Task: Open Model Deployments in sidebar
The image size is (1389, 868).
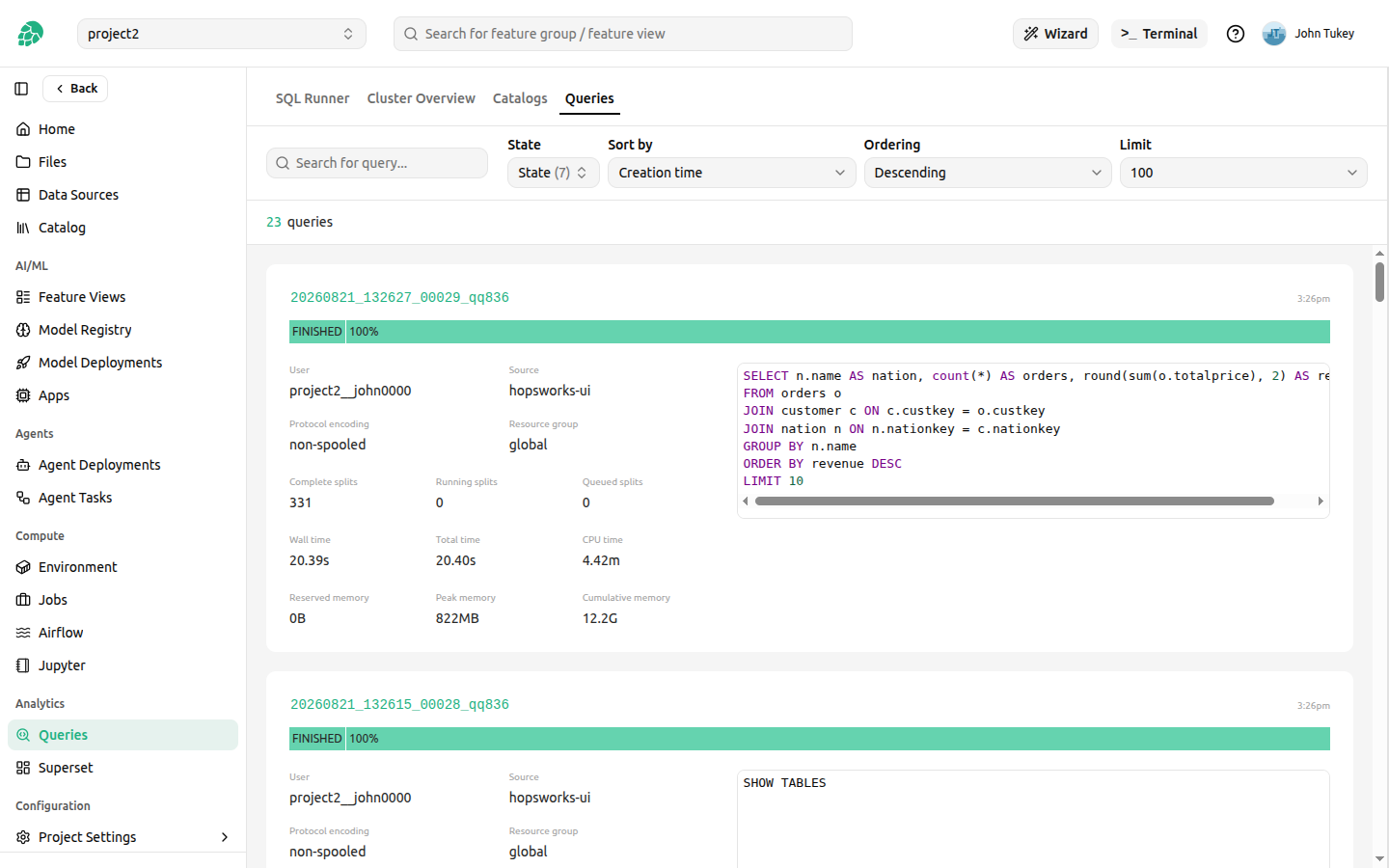Action: point(123,363)
